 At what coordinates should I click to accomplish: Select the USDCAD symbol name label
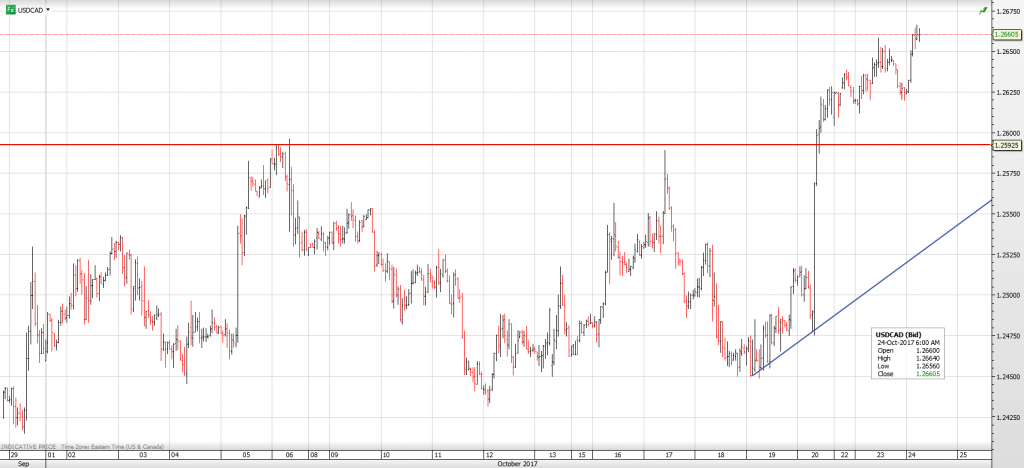point(31,8)
